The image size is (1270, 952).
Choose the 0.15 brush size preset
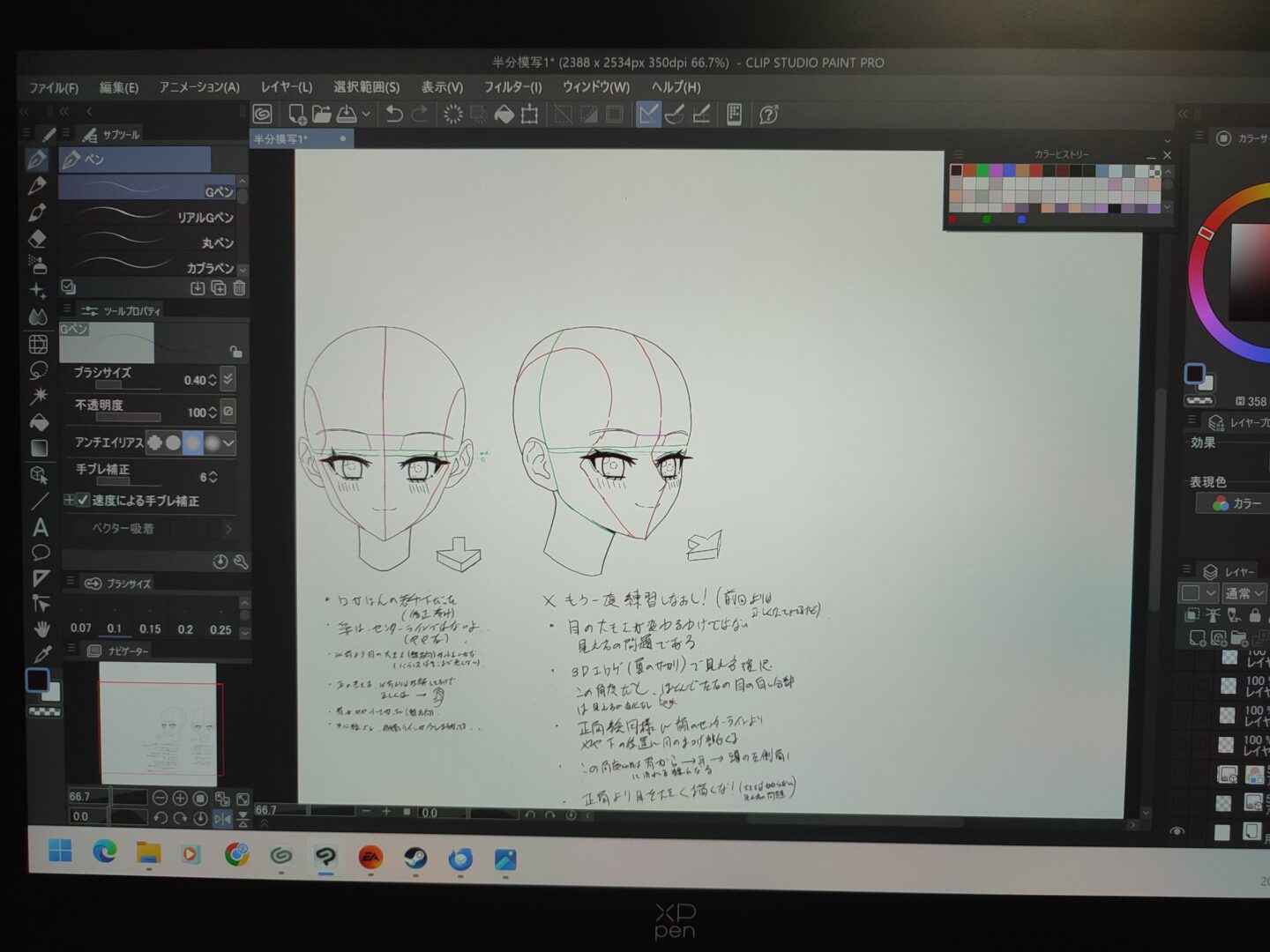(x=150, y=628)
